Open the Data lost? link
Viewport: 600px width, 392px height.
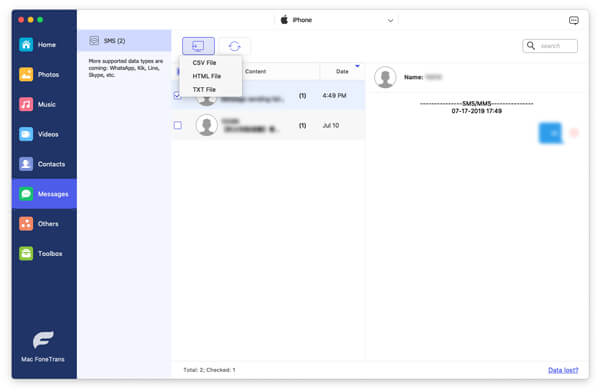(563, 370)
